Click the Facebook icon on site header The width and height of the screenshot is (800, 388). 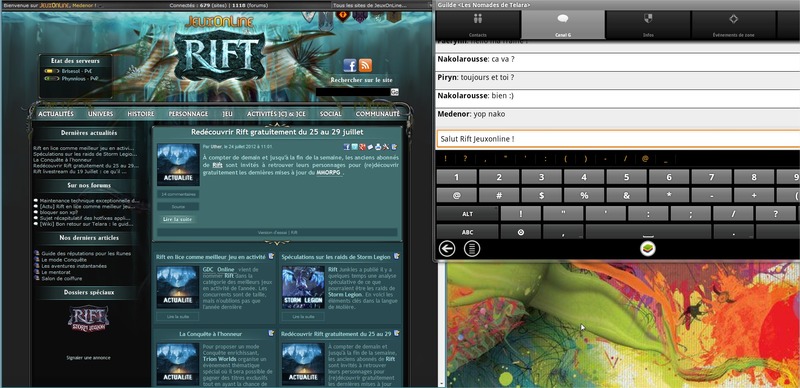[x=350, y=65]
